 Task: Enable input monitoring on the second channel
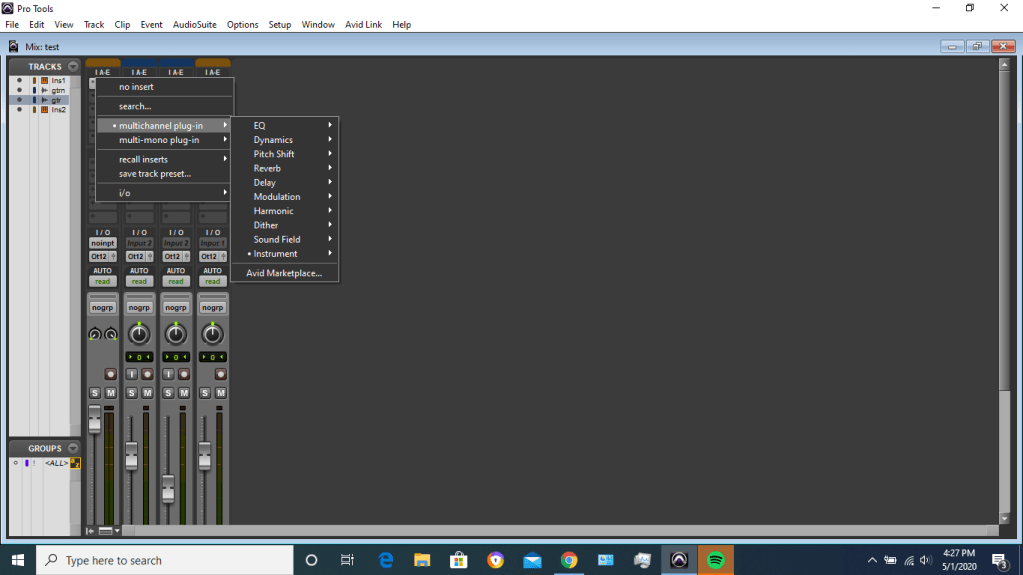(131, 374)
